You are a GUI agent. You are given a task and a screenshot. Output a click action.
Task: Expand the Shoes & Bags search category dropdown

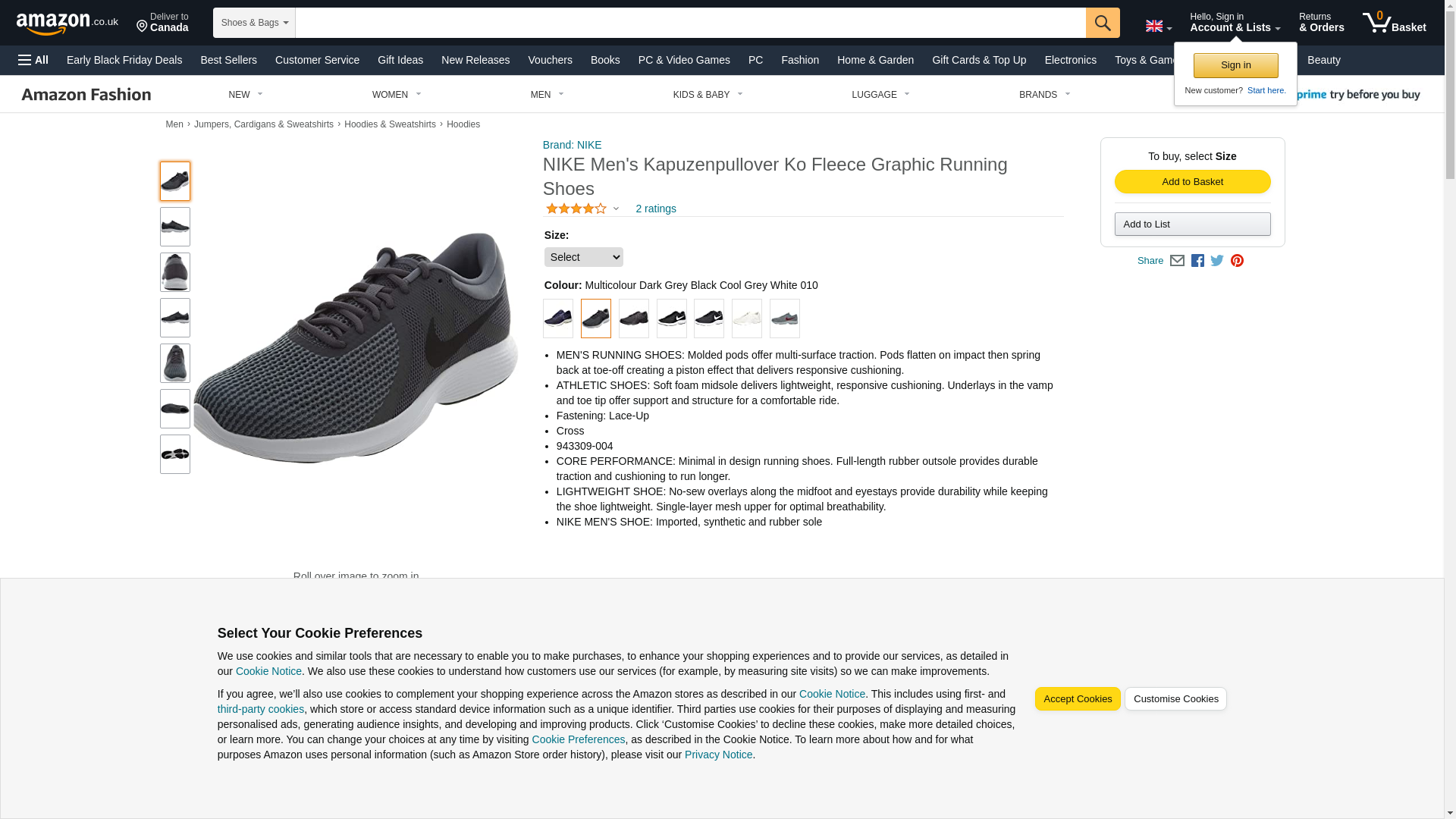point(254,23)
